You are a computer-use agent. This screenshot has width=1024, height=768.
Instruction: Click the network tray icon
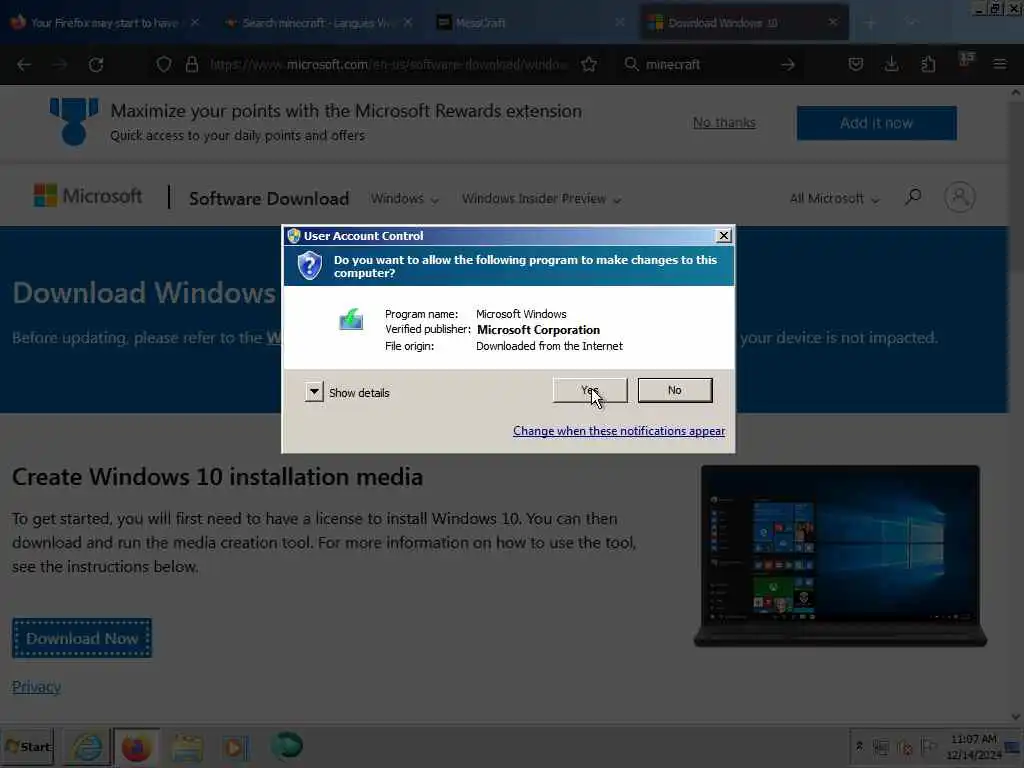point(881,746)
